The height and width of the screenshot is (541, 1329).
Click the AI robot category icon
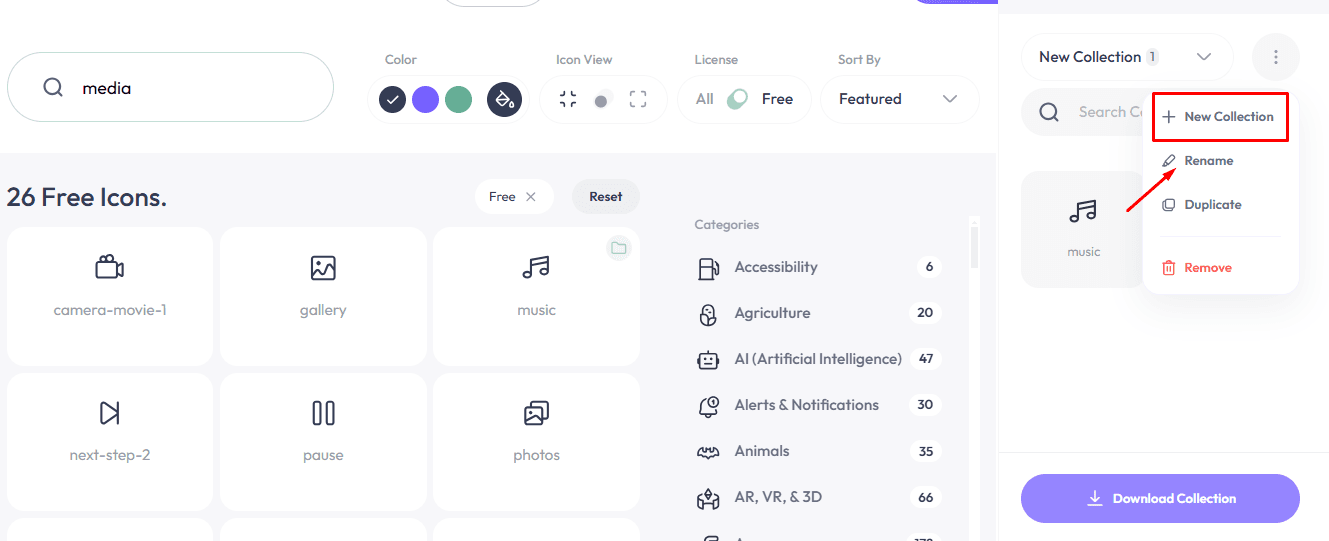click(708, 360)
